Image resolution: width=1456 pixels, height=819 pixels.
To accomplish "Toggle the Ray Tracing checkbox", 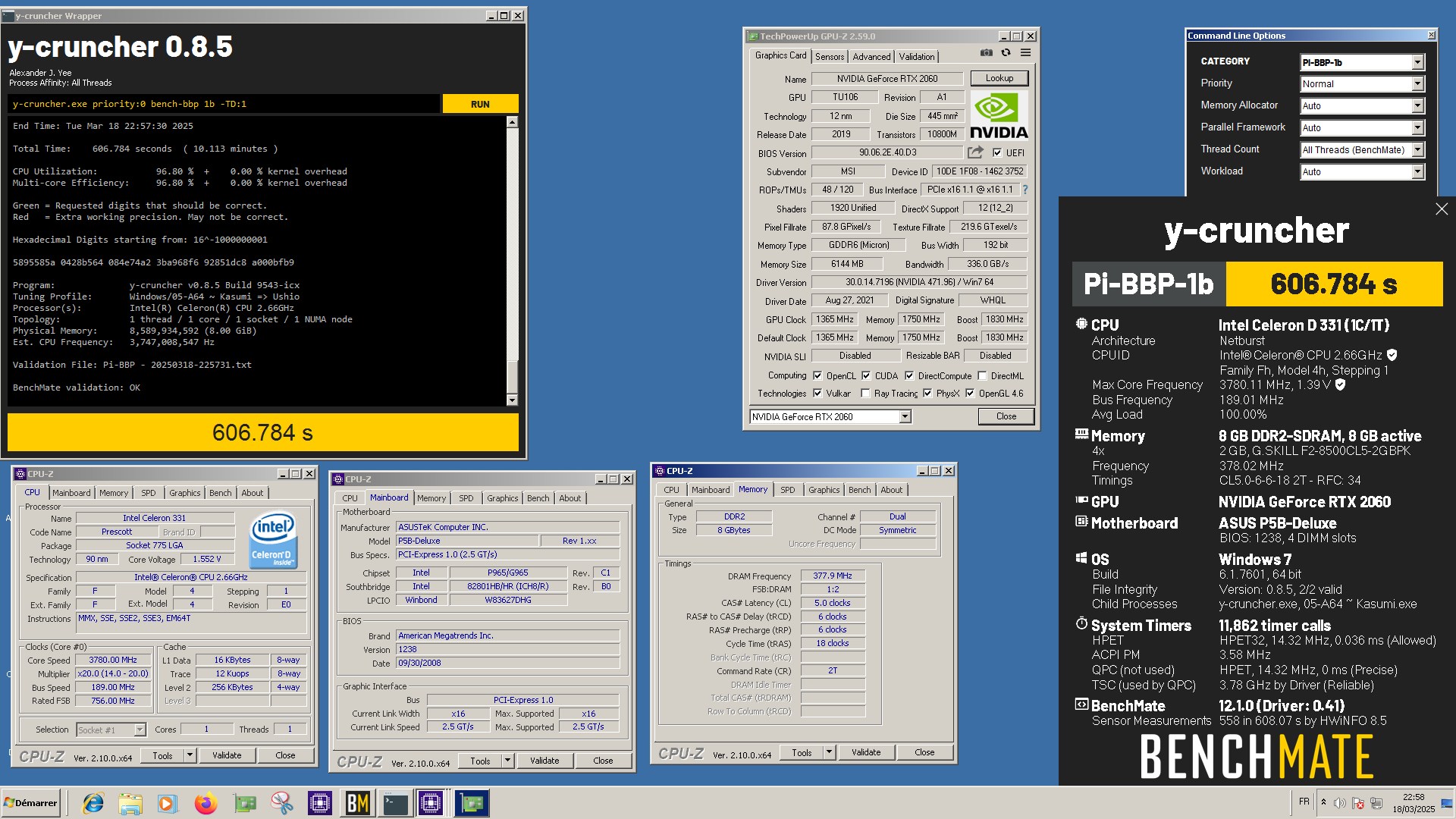I will pyautogui.click(x=865, y=393).
